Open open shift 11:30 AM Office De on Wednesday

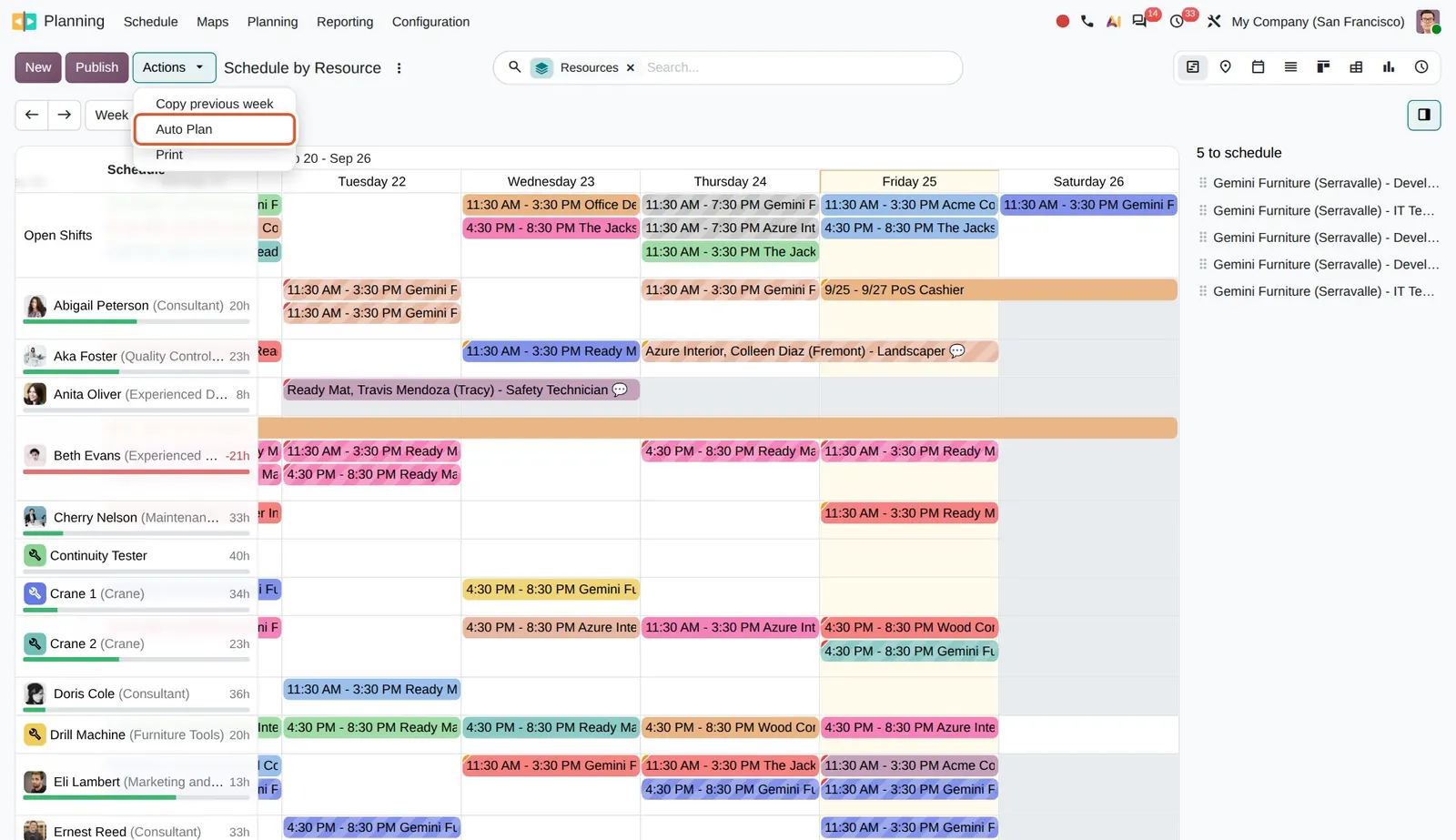551,205
